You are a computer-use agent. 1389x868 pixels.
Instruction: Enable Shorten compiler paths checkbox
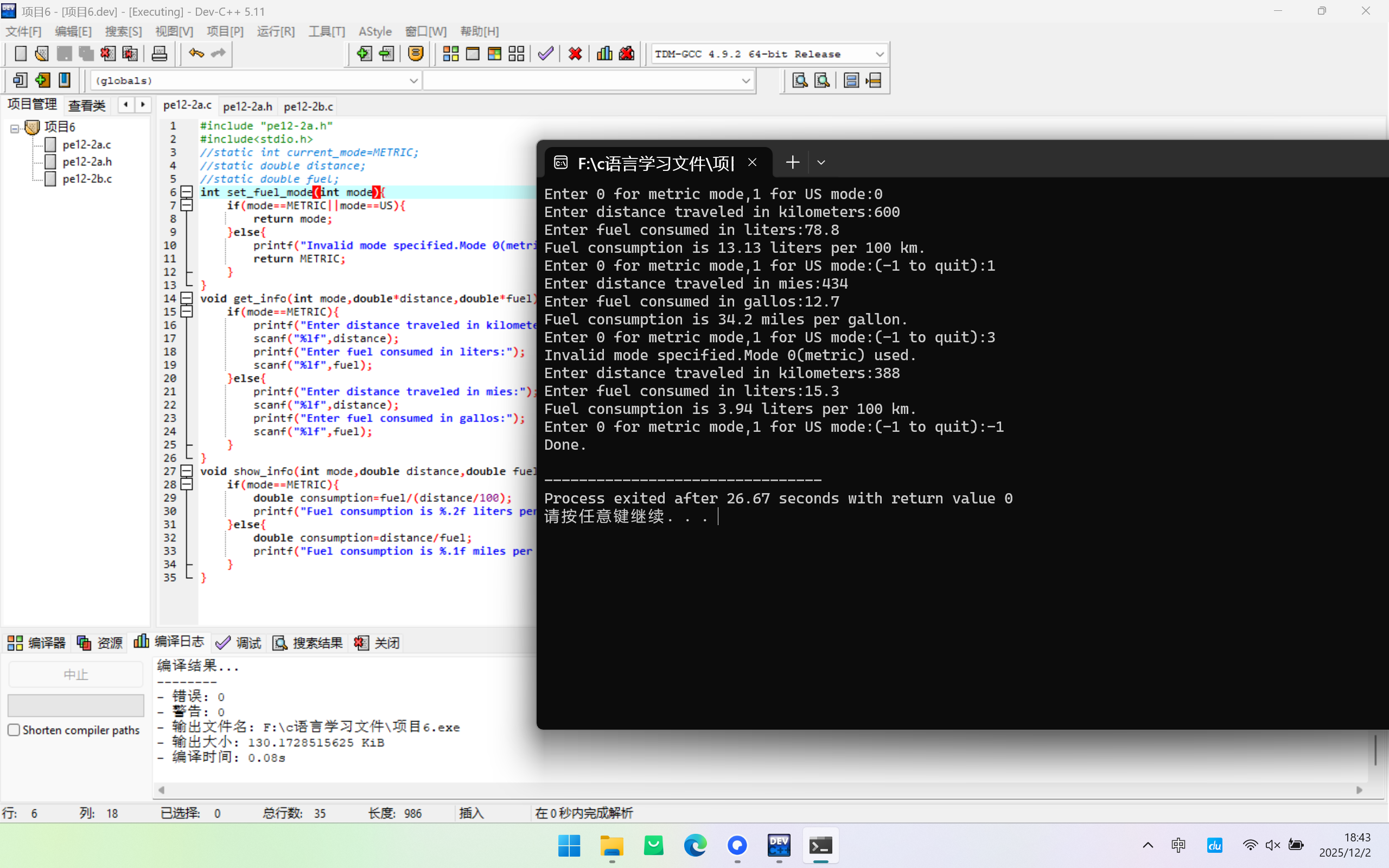pyautogui.click(x=14, y=730)
